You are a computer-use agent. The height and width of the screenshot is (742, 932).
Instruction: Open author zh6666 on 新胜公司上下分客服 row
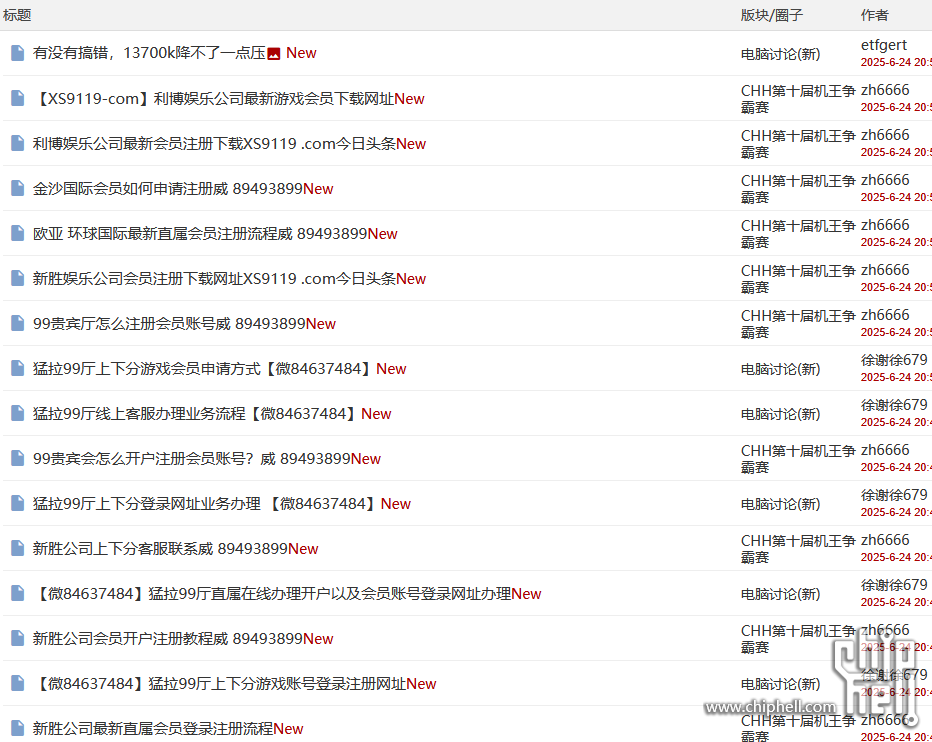(885, 540)
